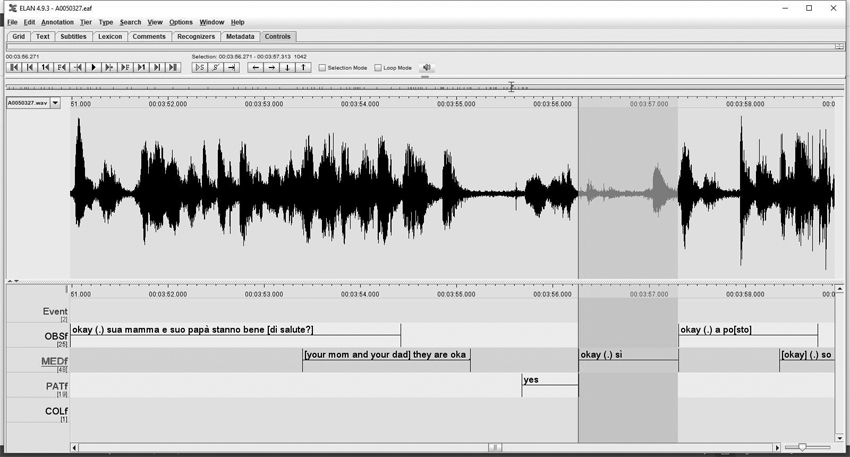Image resolution: width=850 pixels, height=457 pixels.
Task: Select the 'okay (.) si' annotation
Action: tap(628, 355)
